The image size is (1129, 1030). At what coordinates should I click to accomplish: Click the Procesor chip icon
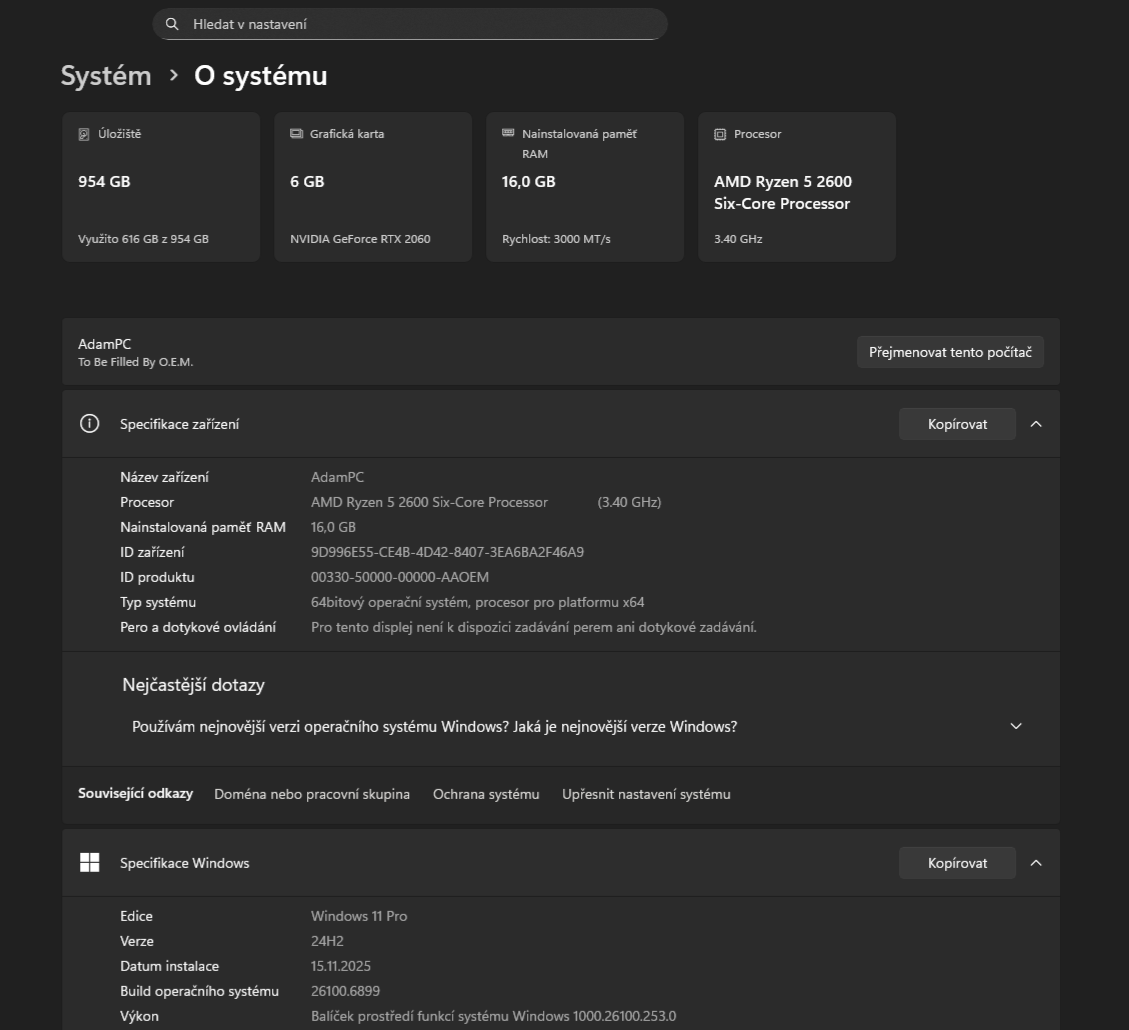[720, 133]
